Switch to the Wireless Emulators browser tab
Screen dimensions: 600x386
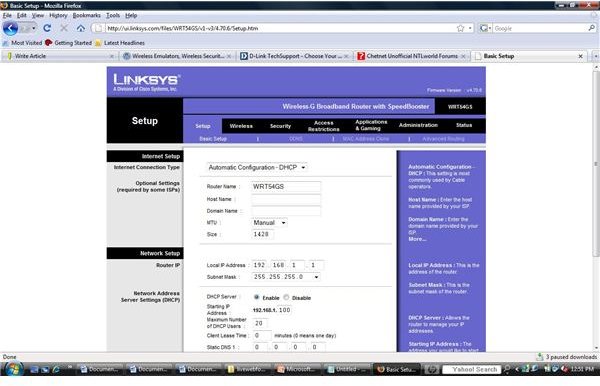177,56
